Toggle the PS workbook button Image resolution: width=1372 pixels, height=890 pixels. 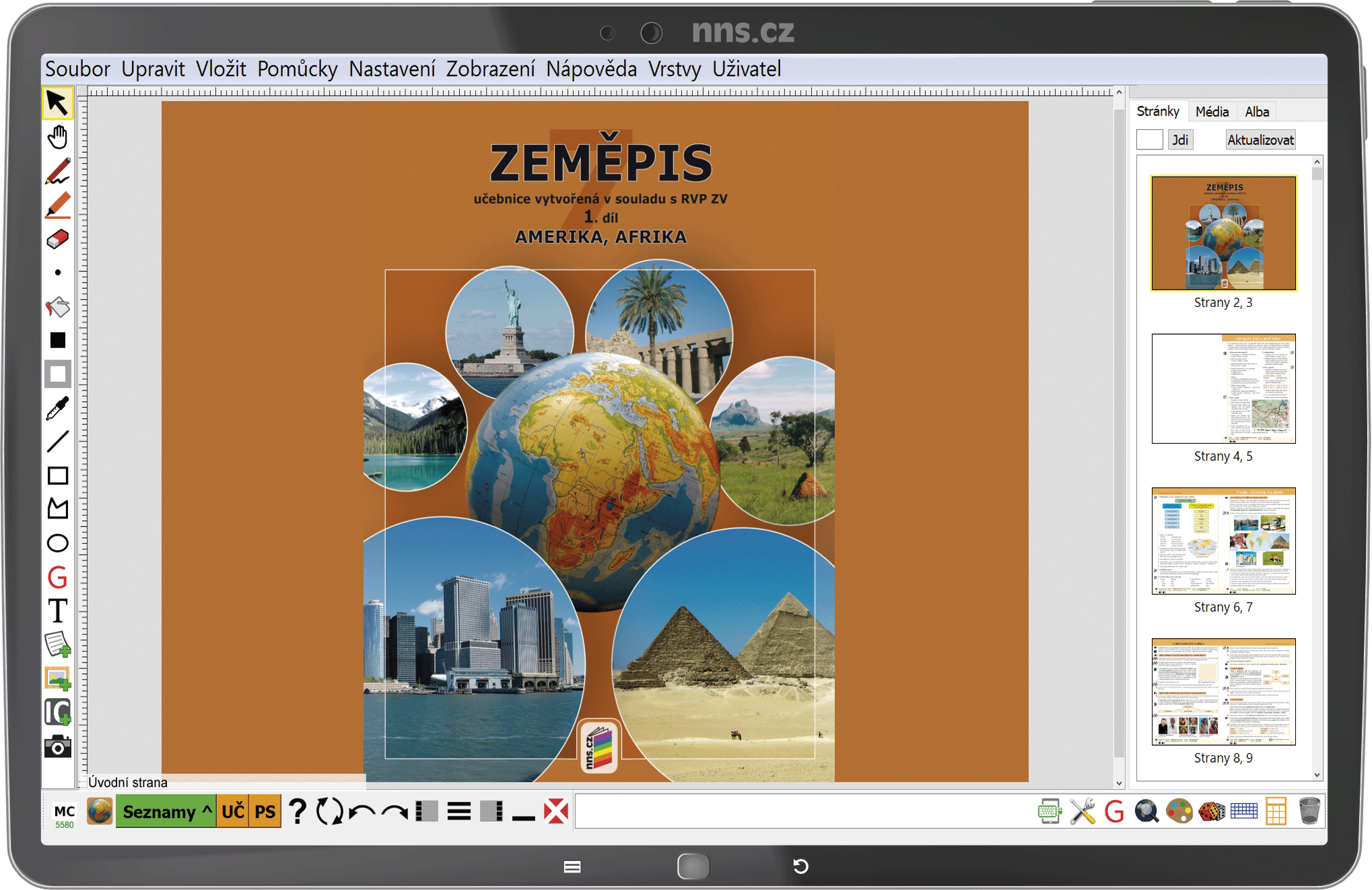(x=265, y=811)
